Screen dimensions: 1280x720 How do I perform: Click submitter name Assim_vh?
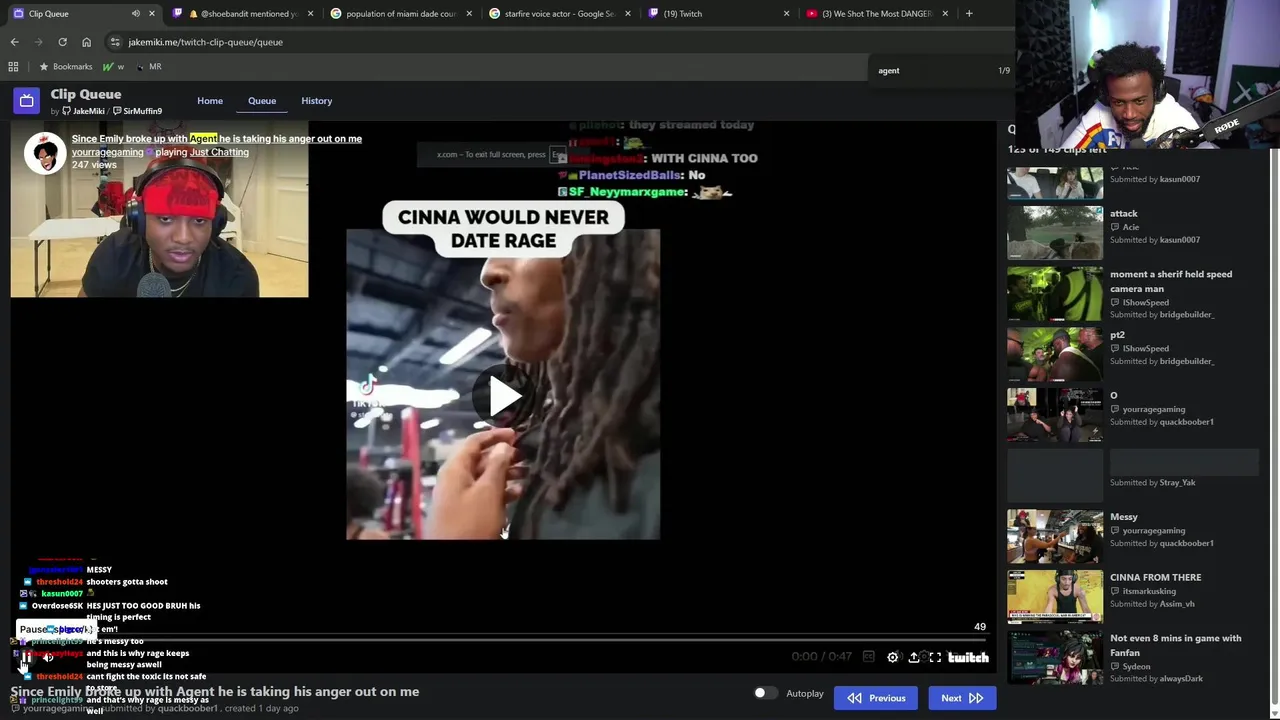click(x=1177, y=604)
